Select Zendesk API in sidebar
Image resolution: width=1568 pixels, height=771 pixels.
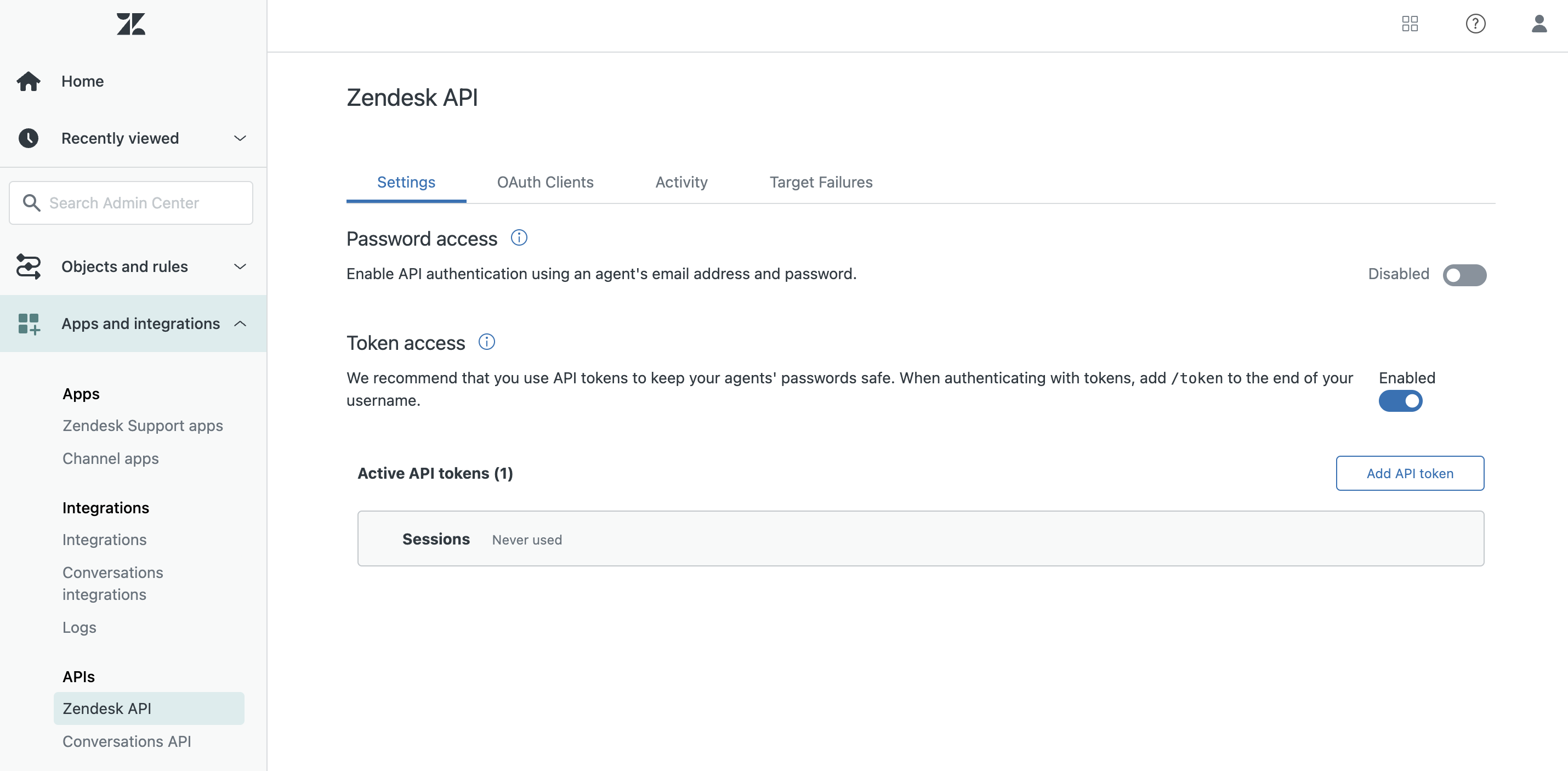(149, 708)
